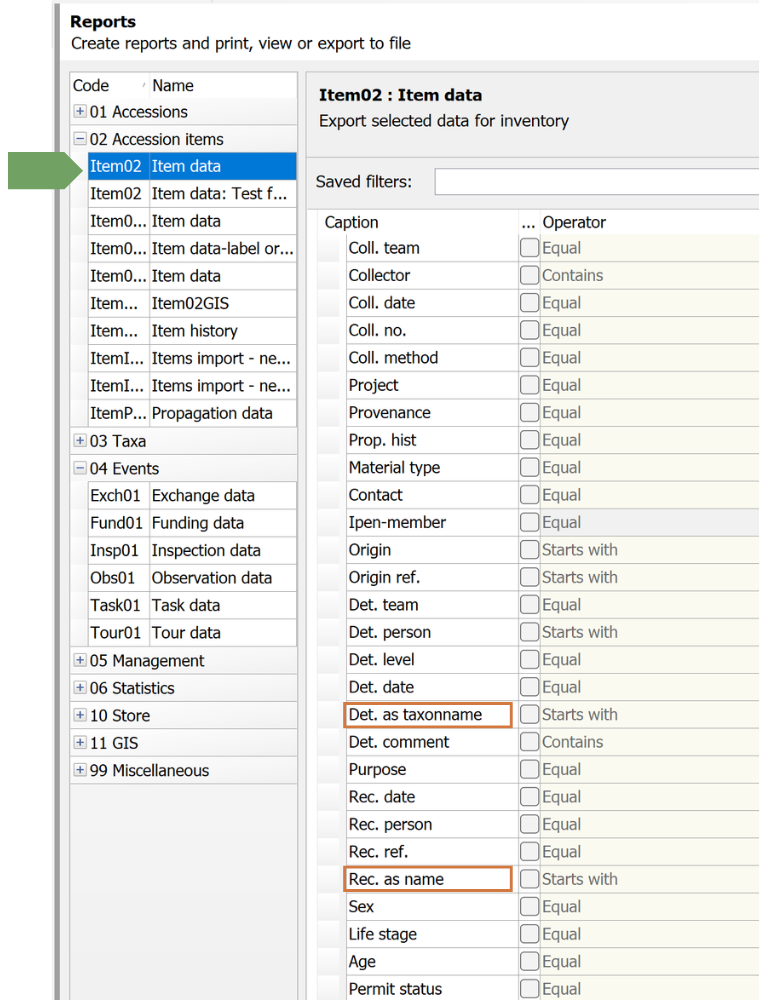Expand the 99 Miscellaneous tree node
The width and height of the screenshot is (759, 1000).
(80, 770)
